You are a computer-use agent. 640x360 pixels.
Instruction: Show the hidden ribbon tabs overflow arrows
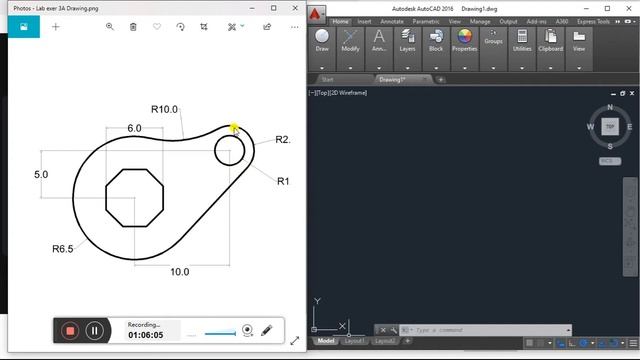[618, 22]
